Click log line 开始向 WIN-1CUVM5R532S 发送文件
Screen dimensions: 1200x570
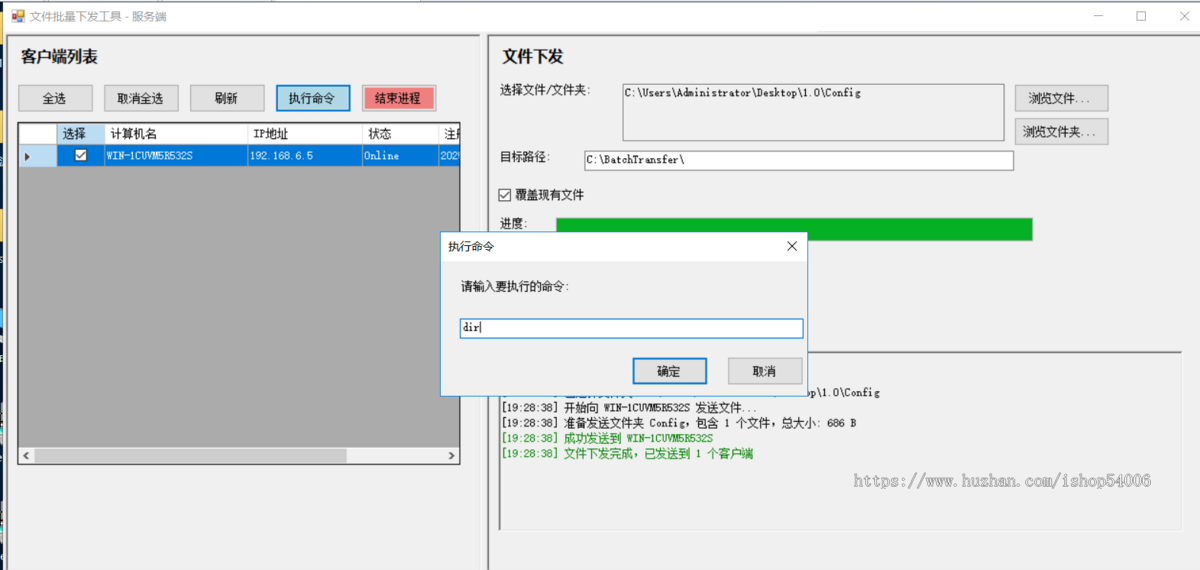coord(629,408)
